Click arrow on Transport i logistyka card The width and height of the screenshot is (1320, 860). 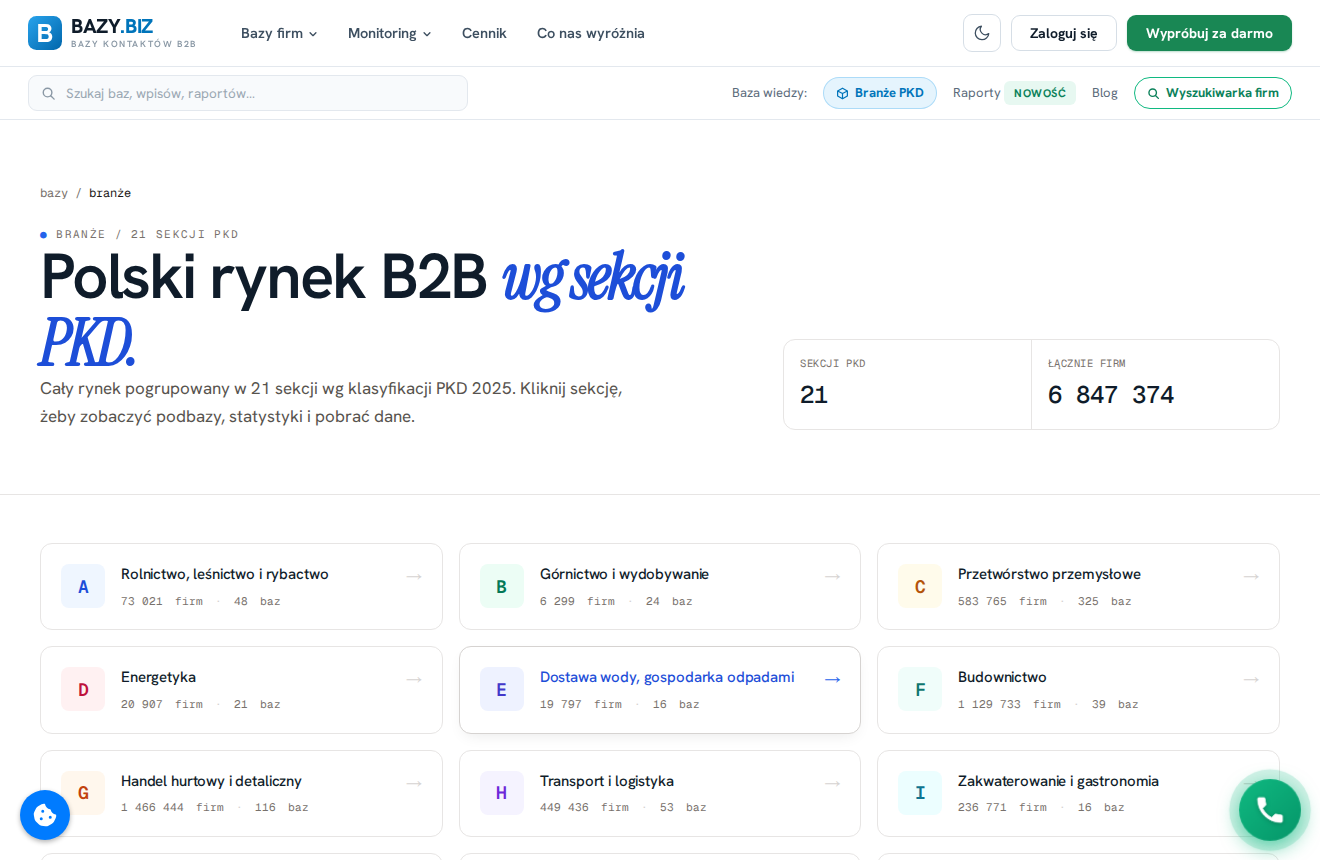832,783
